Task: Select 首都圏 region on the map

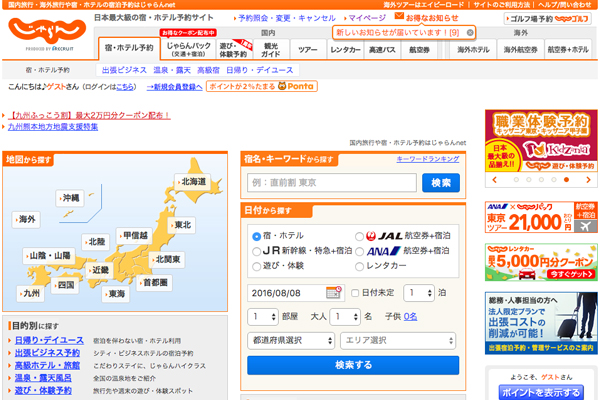Action: pyautogui.click(x=154, y=283)
